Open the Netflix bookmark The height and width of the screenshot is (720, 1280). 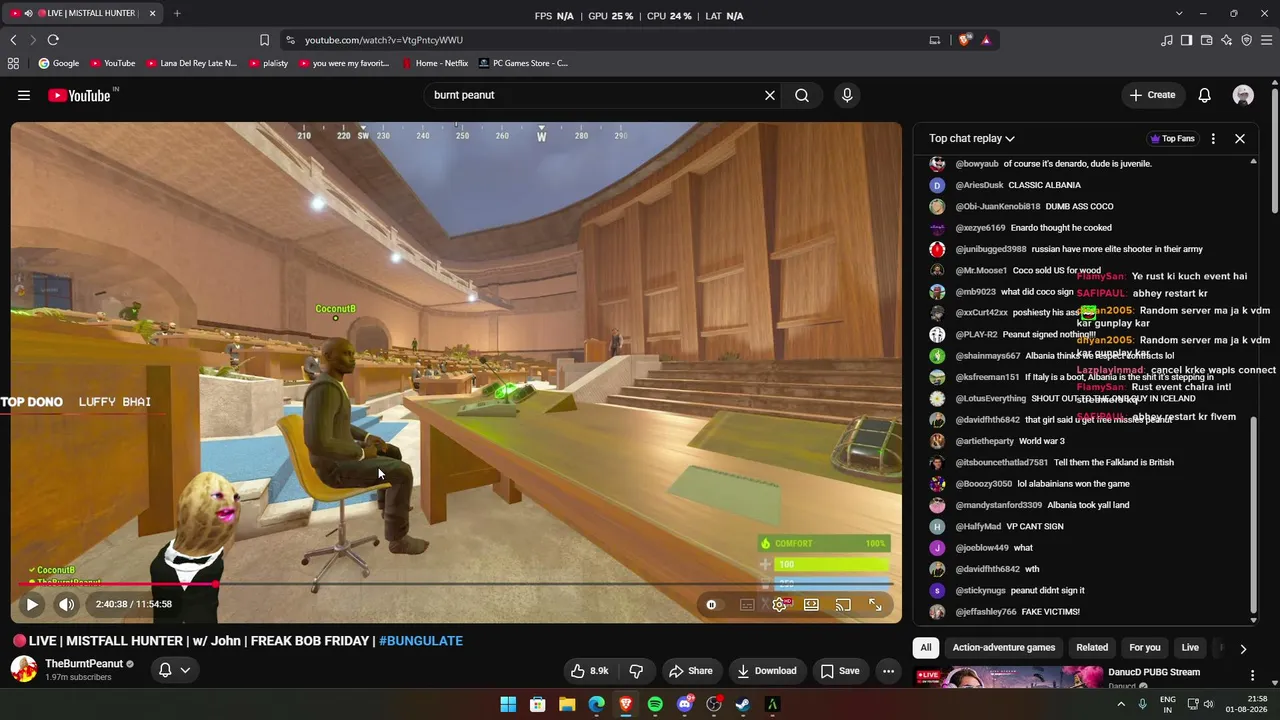point(435,63)
